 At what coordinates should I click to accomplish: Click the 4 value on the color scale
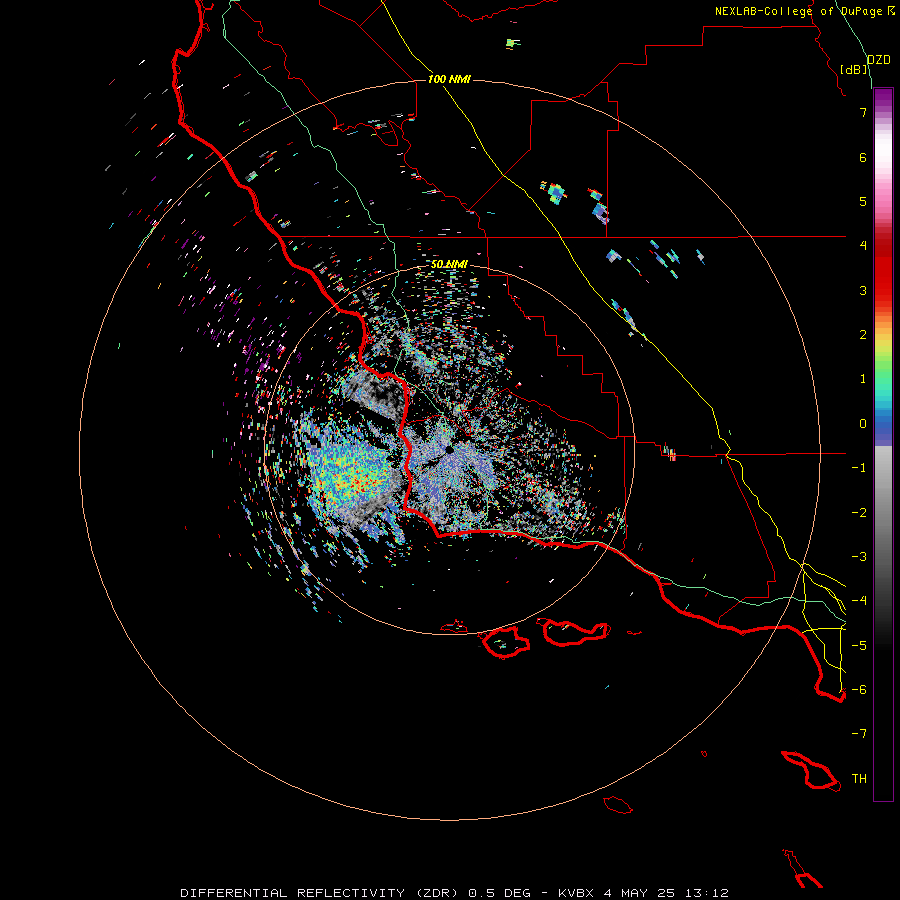[x=863, y=246]
